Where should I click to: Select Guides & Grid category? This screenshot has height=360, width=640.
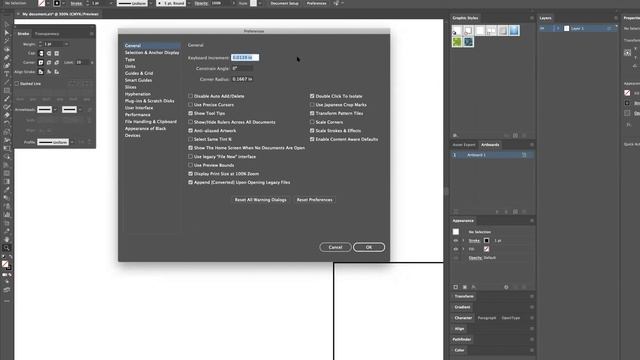click(x=139, y=73)
